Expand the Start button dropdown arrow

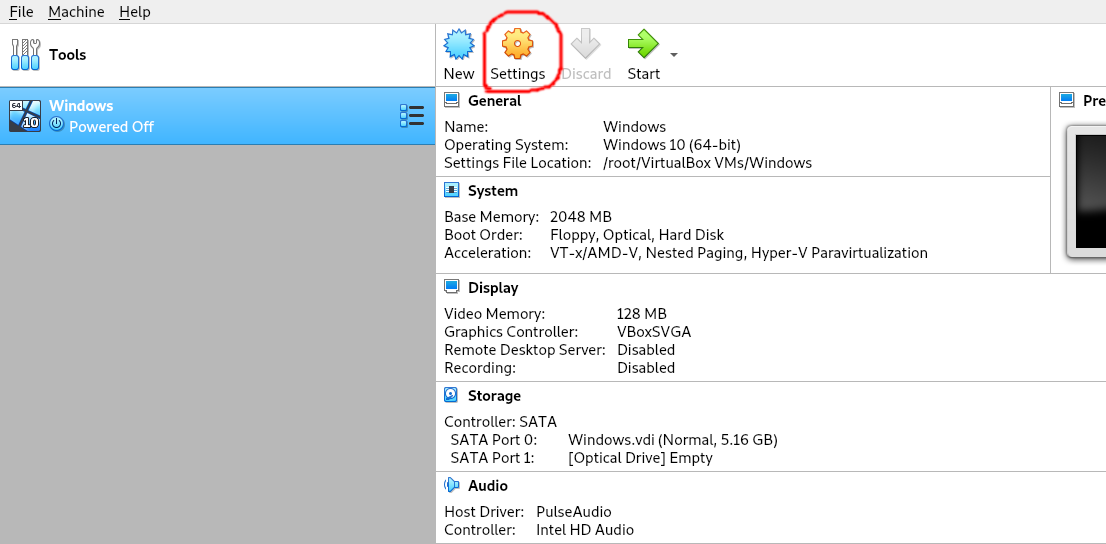point(674,55)
